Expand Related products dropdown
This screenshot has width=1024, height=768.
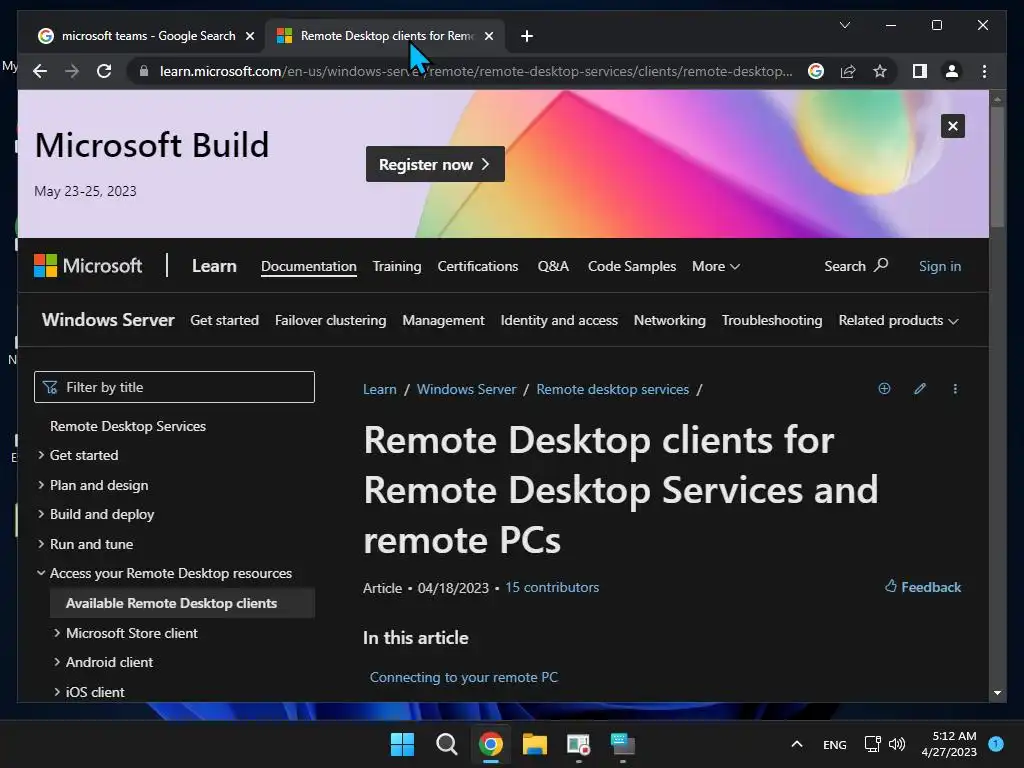click(x=898, y=320)
